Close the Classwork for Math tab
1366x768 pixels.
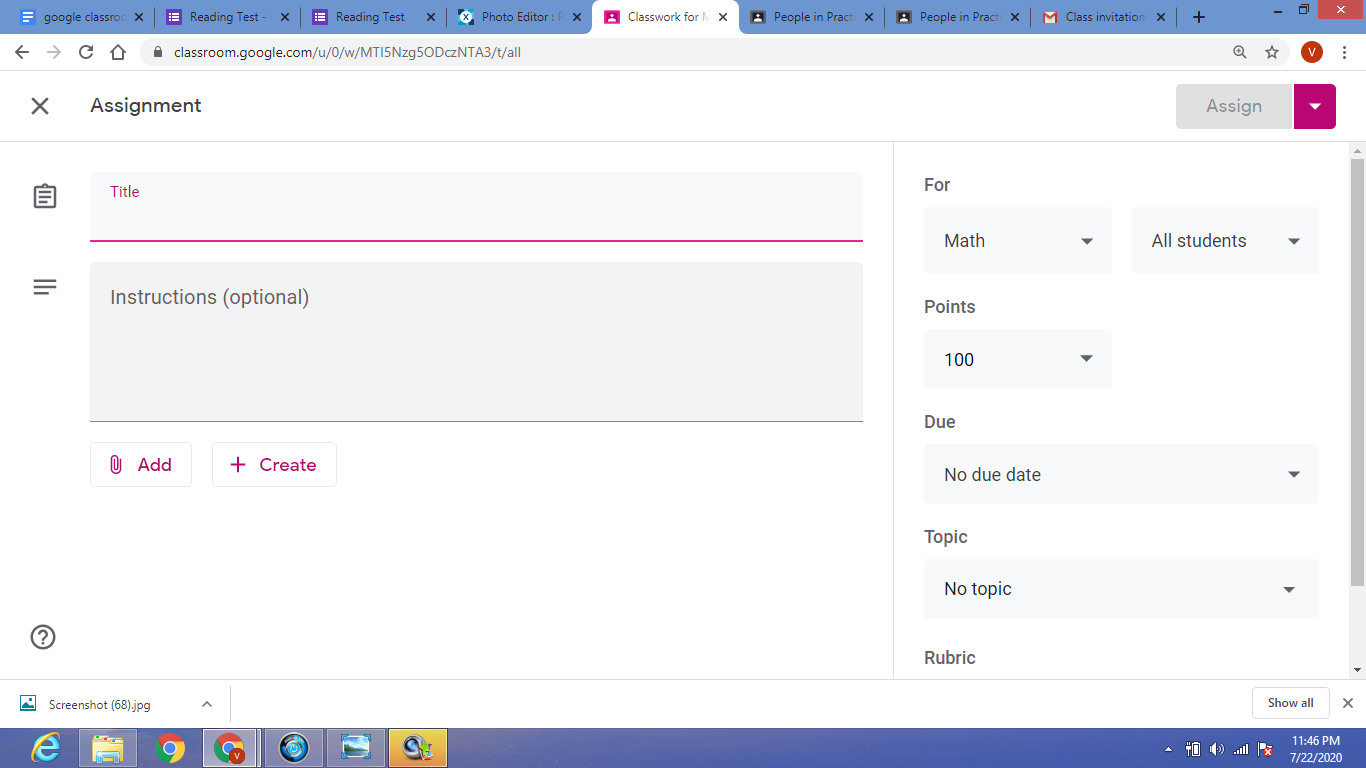[x=722, y=17]
